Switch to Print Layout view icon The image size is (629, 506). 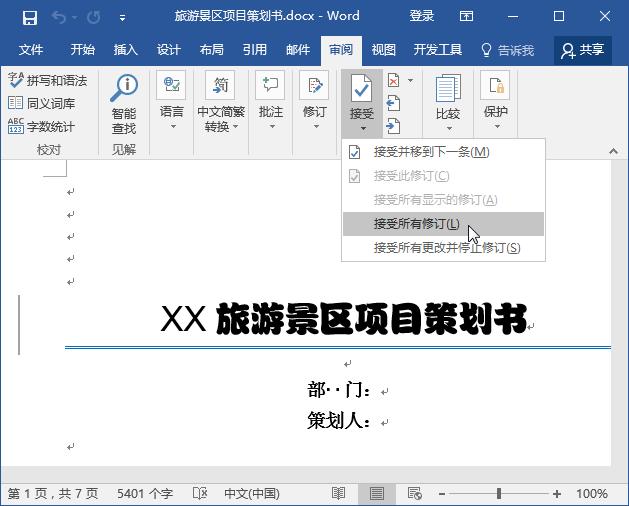coord(377,494)
